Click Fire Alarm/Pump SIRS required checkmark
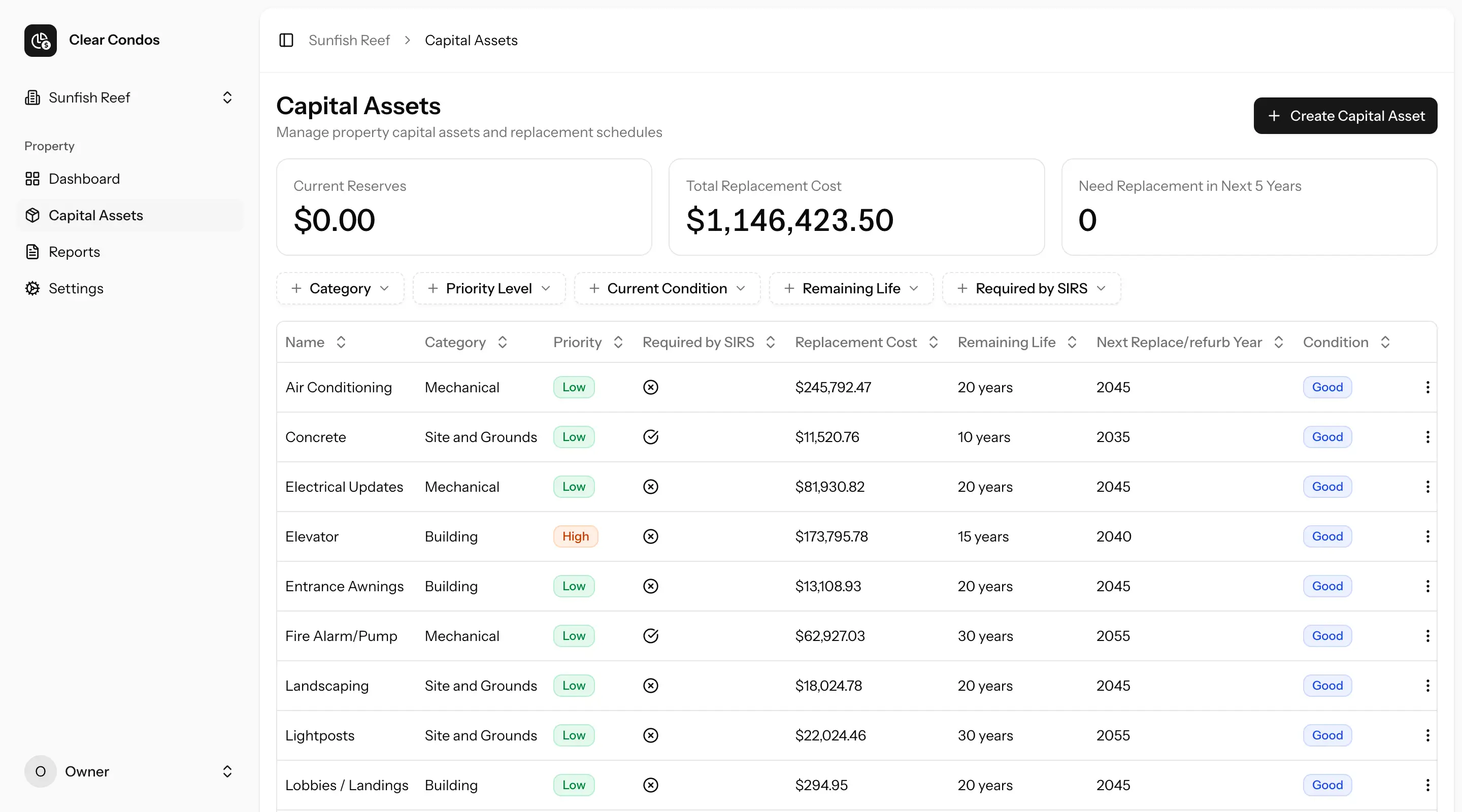The width and height of the screenshot is (1462, 812). coord(650,635)
